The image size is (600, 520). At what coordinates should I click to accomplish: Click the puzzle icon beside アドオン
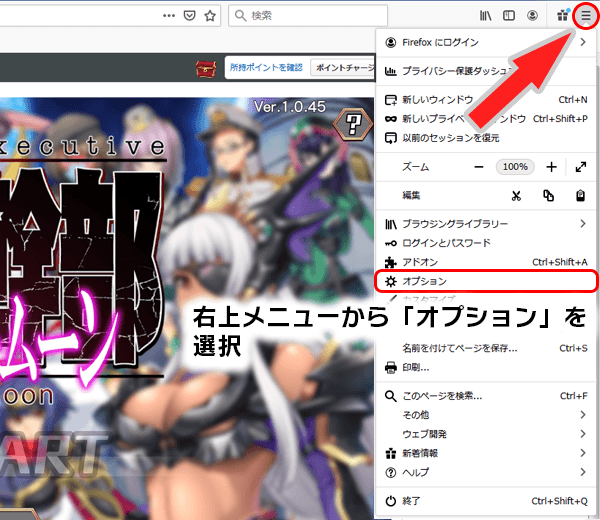click(391, 262)
